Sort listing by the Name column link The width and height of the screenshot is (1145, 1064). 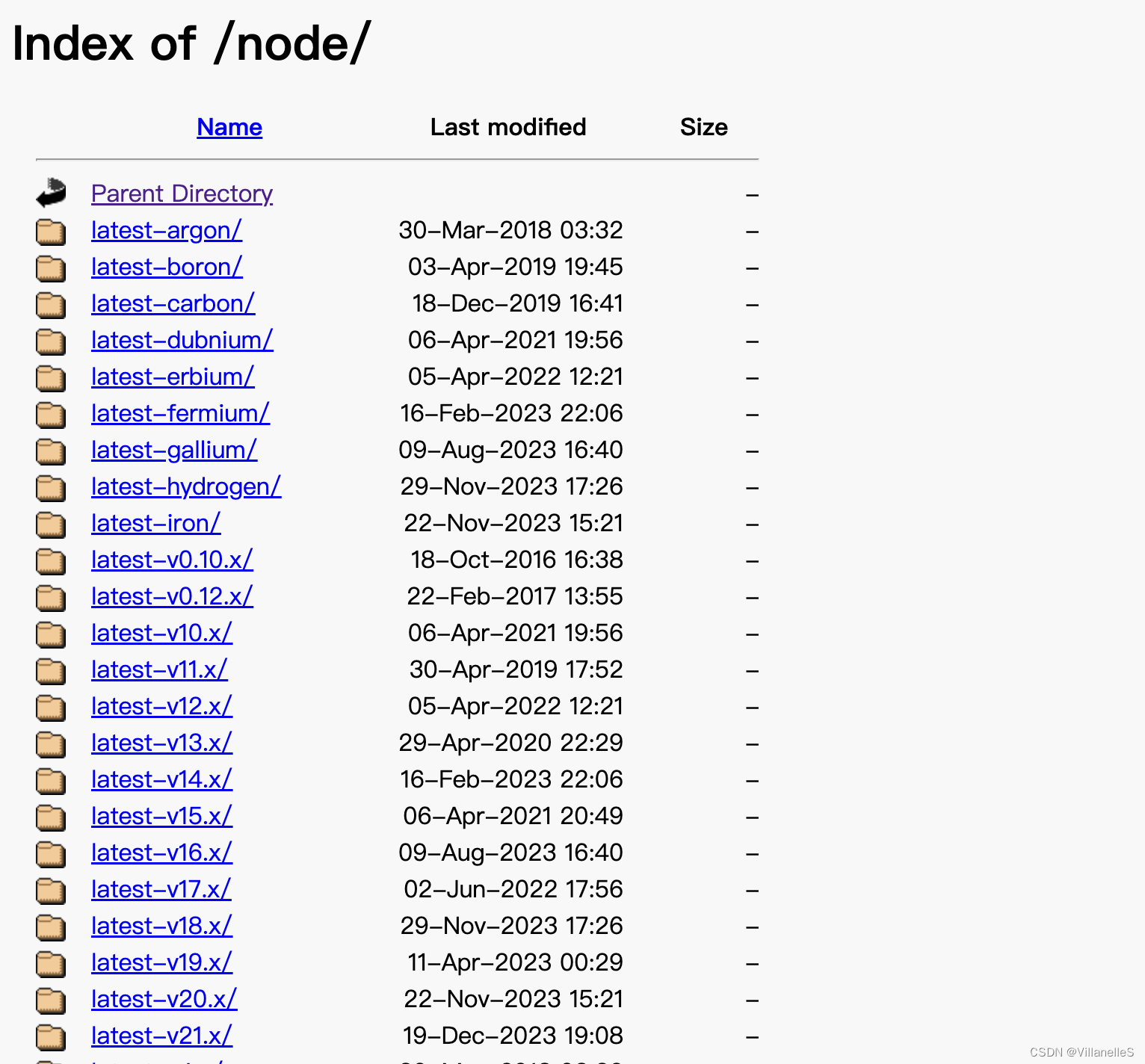tap(229, 127)
